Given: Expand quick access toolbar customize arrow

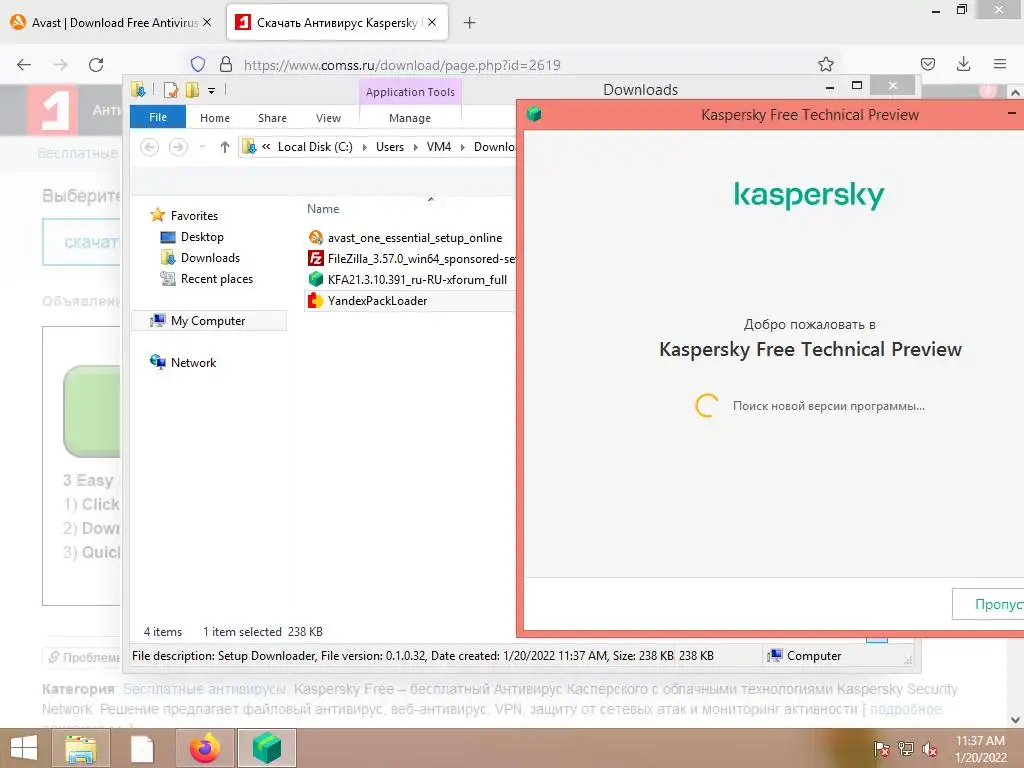Looking at the screenshot, I should click(x=212, y=91).
